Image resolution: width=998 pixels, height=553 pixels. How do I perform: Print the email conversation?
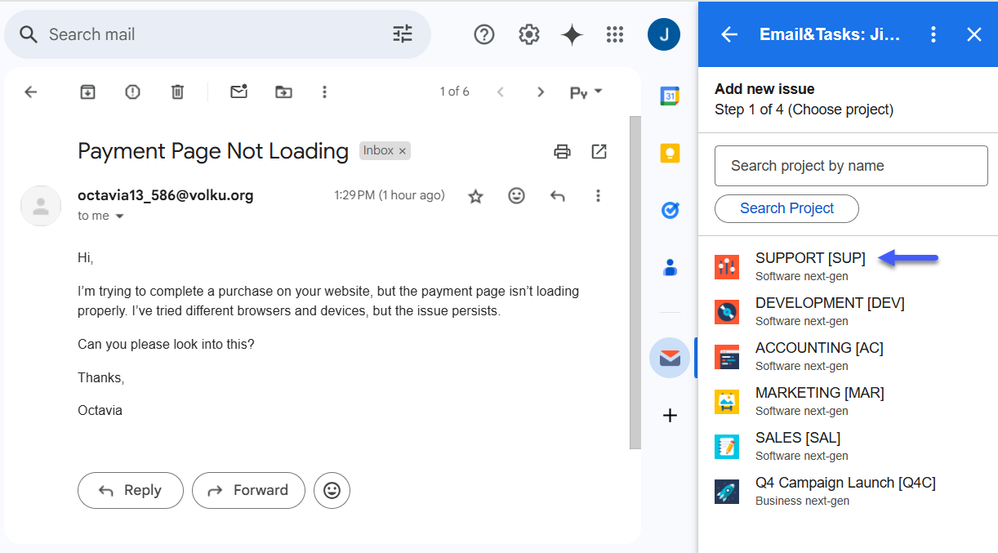562,151
